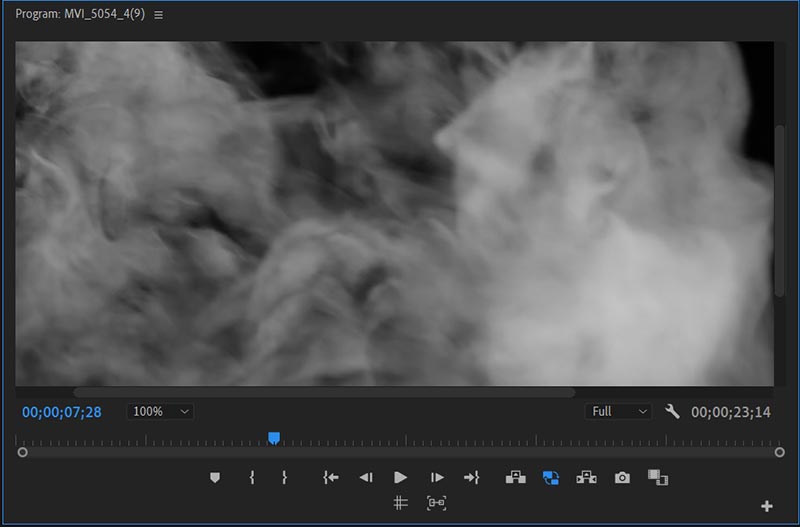Jump to In point
The height and width of the screenshot is (527, 800).
(331, 478)
